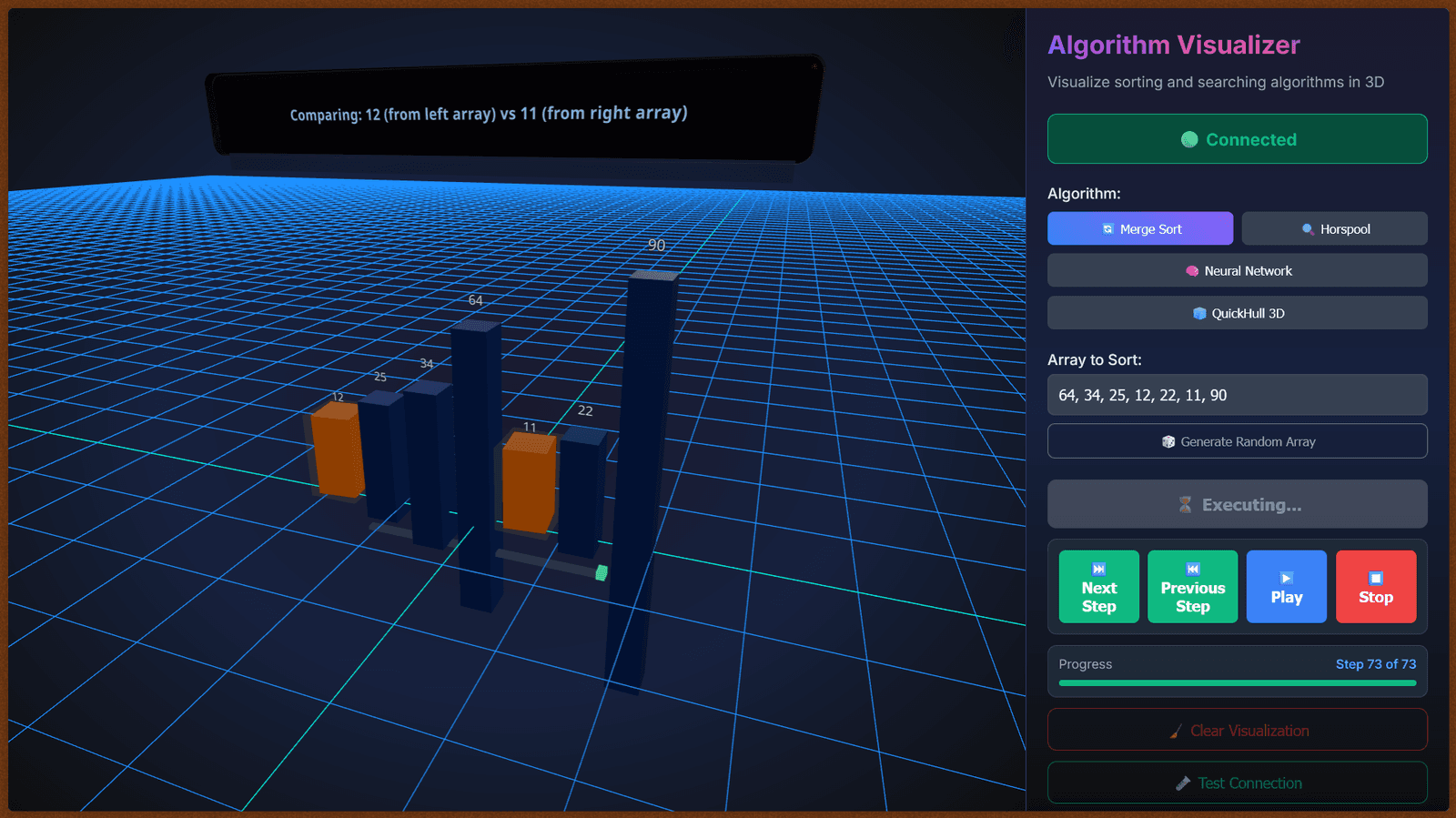Choose the Horspool algorithm
The image size is (1456, 818).
(1334, 228)
